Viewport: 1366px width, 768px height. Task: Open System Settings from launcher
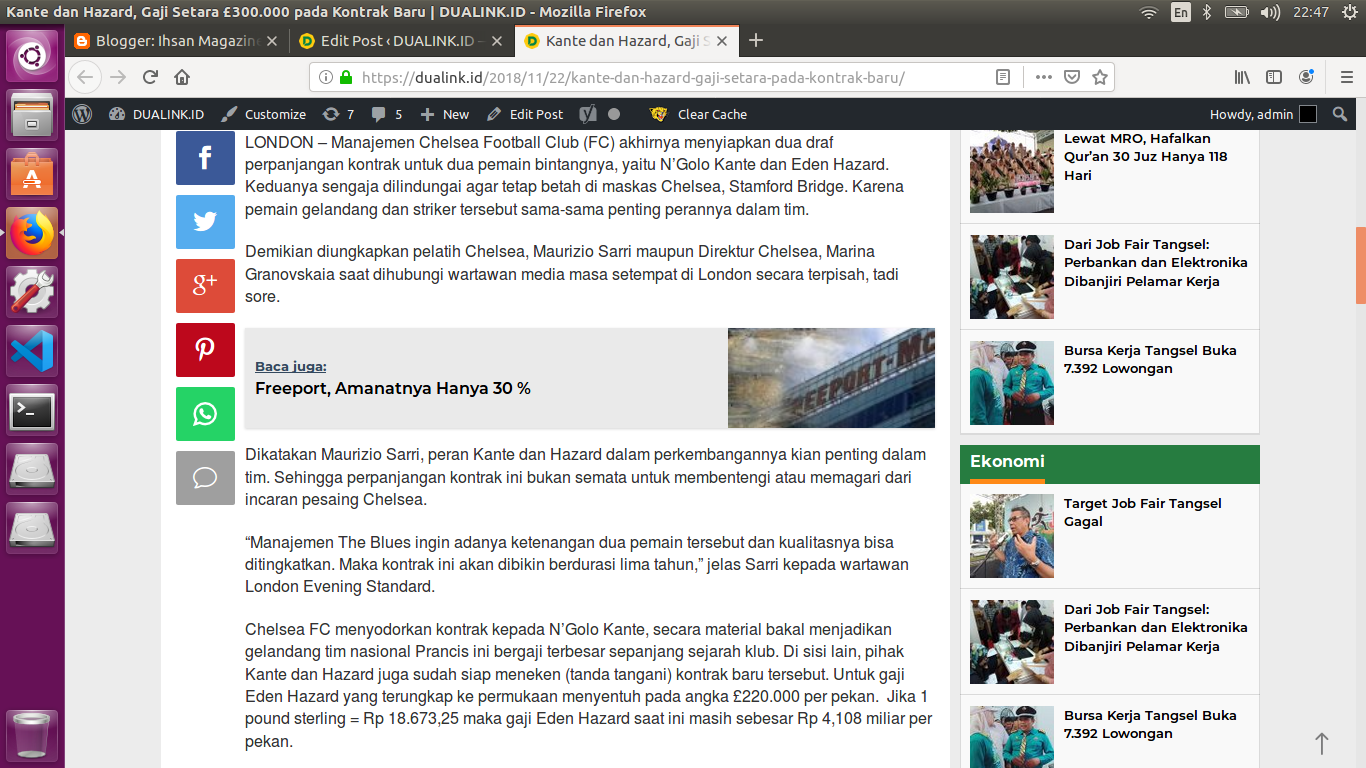coord(33,292)
